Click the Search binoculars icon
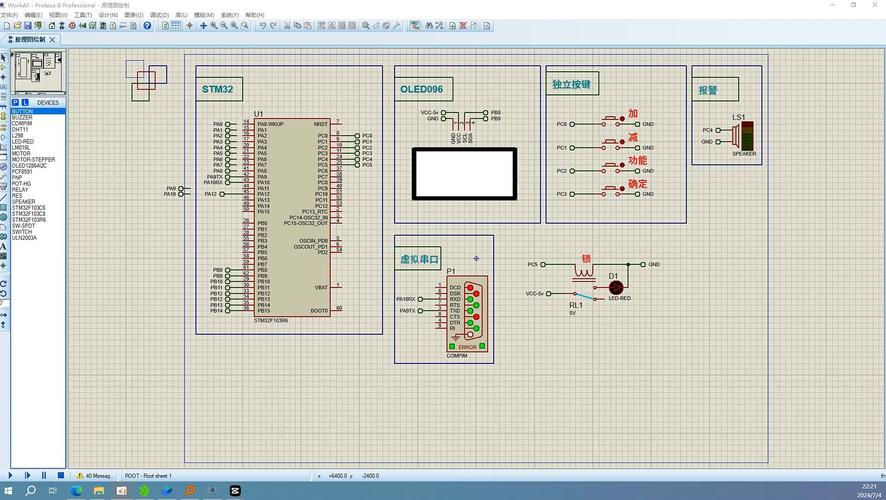Image resolution: width=886 pixels, height=500 pixels. [x=429, y=25]
